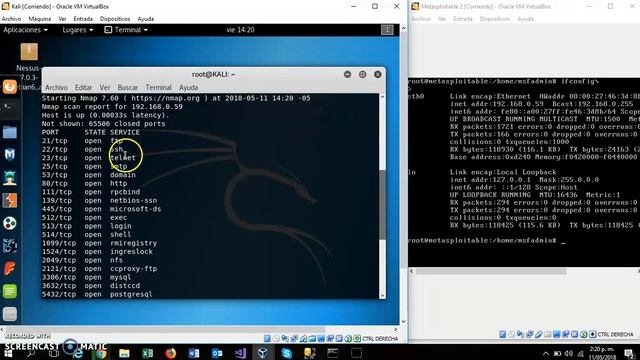Open Archivo menu in Metasploitable window
Screen dimensions: 640x360
tap(421, 19)
